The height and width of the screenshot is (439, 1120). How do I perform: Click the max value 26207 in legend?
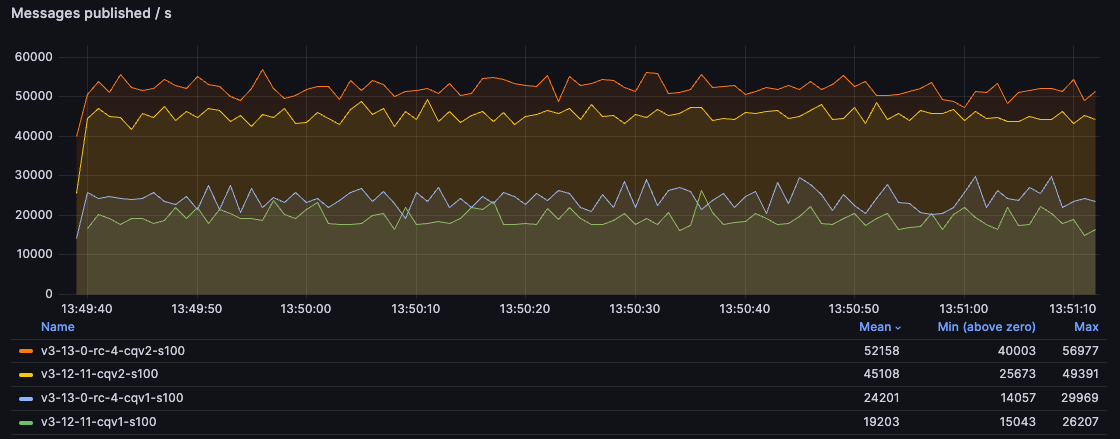1082,422
